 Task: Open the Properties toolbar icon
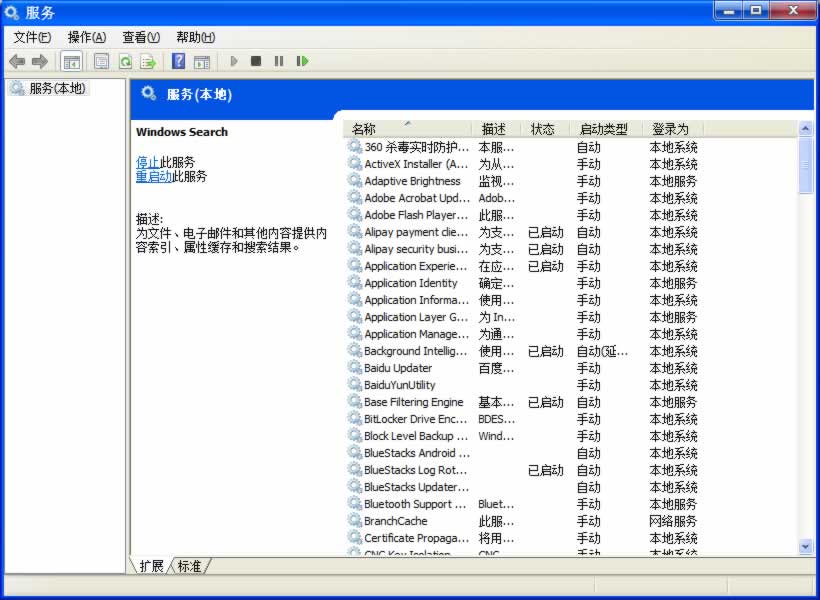coord(101,62)
